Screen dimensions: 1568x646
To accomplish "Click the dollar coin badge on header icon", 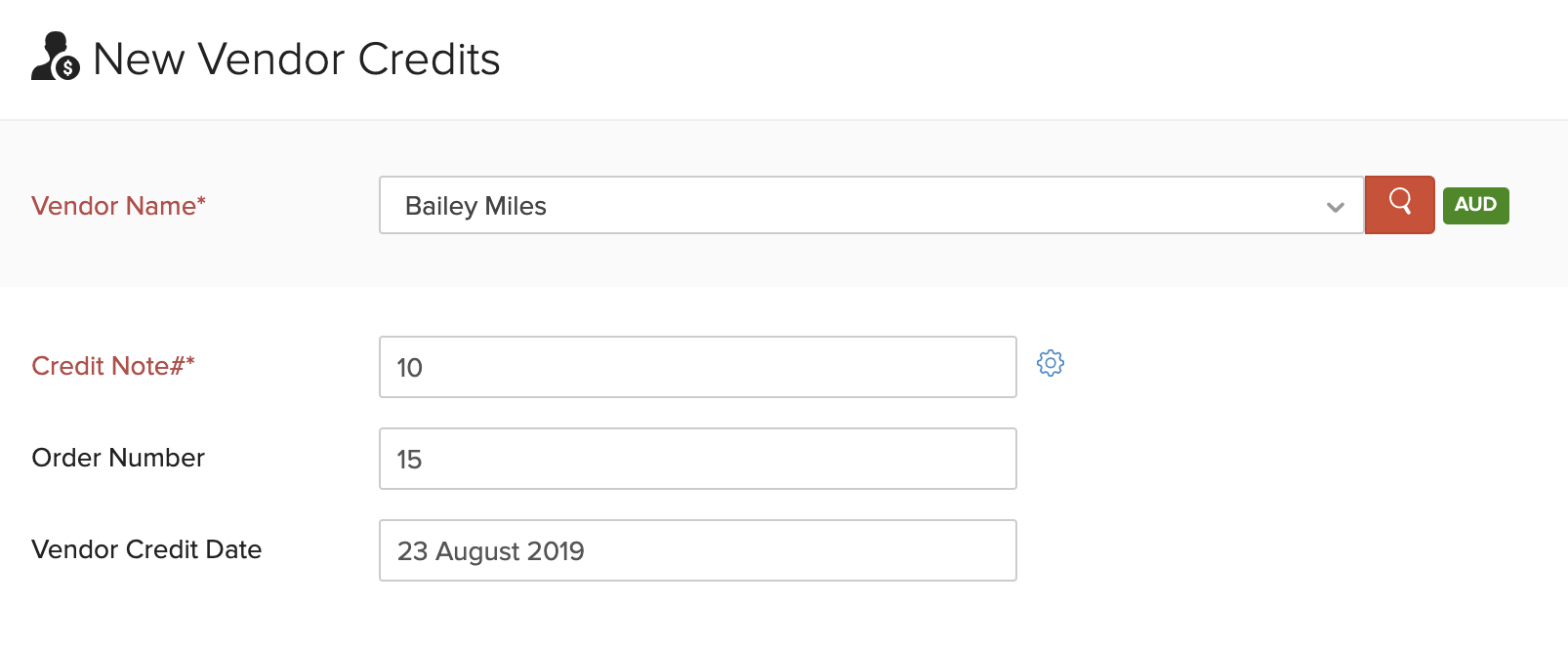I will pos(67,67).
